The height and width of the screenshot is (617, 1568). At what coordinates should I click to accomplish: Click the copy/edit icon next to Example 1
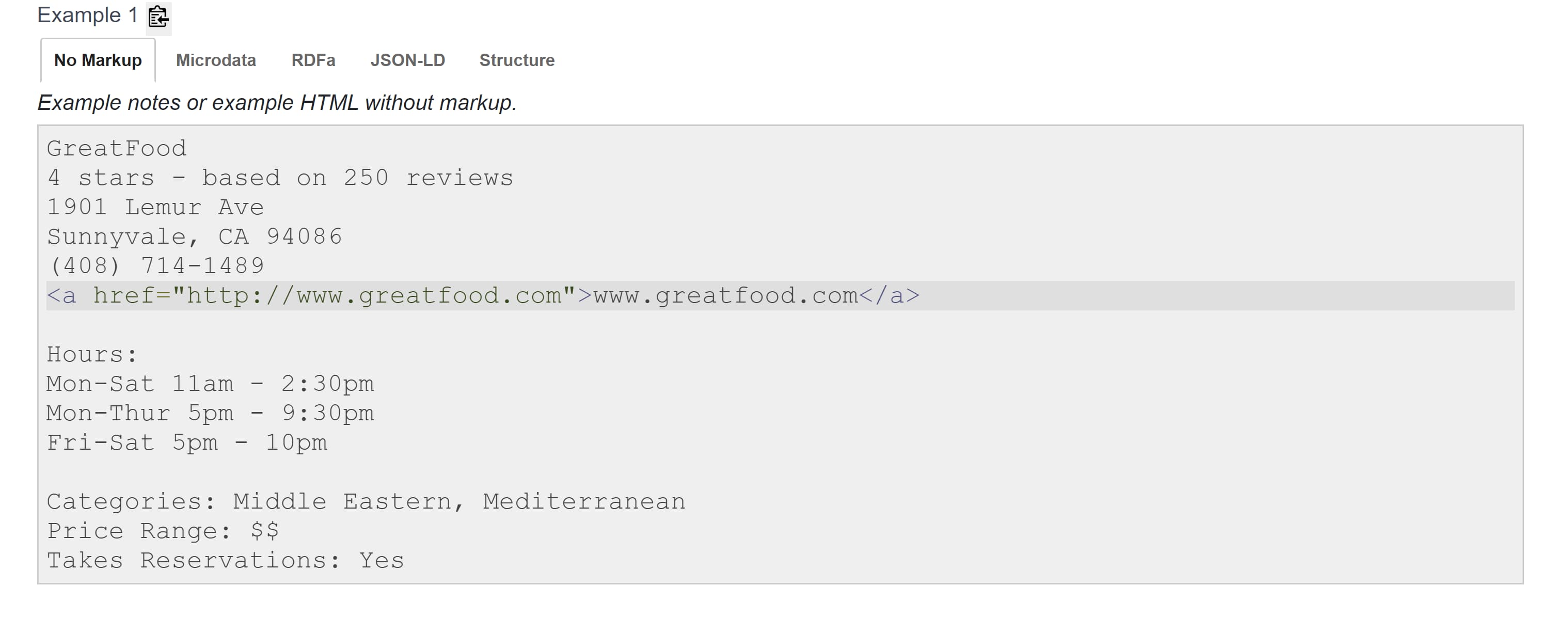click(x=157, y=15)
